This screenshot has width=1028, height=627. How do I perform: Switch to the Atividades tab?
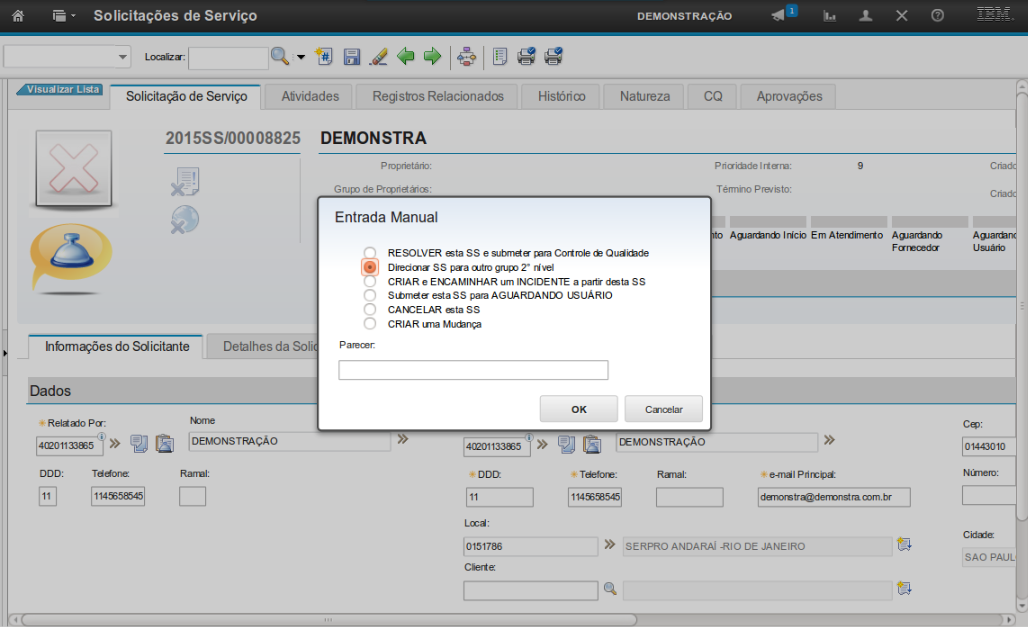(310, 97)
